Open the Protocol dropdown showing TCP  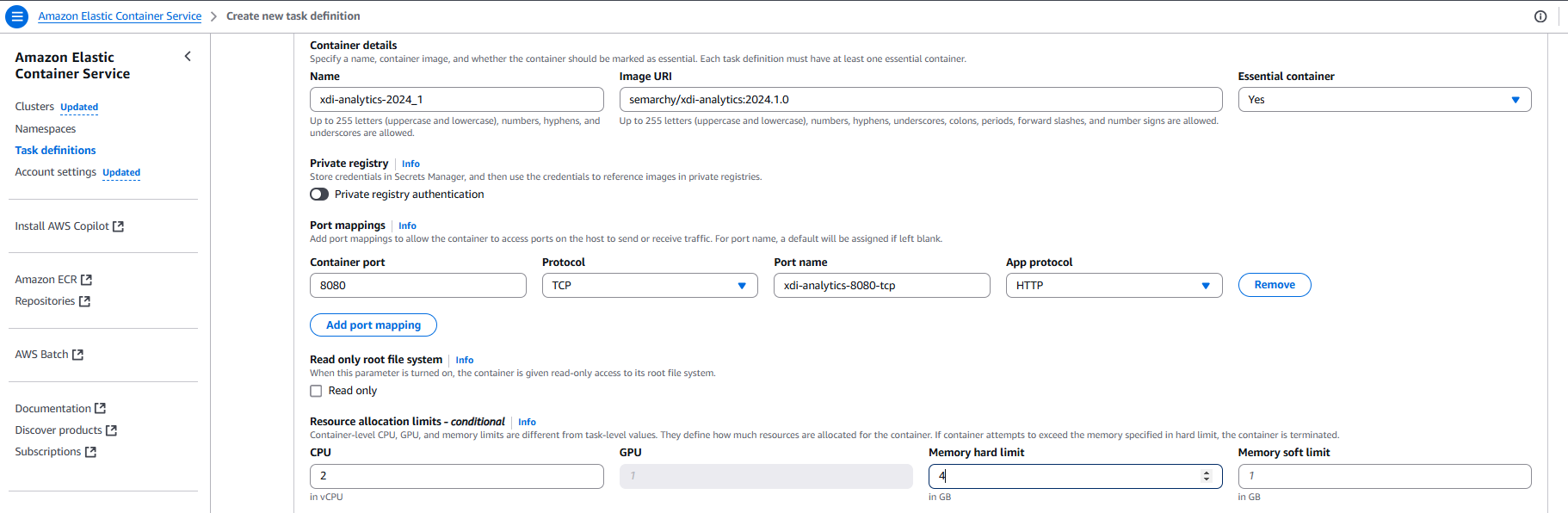tap(650, 286)
